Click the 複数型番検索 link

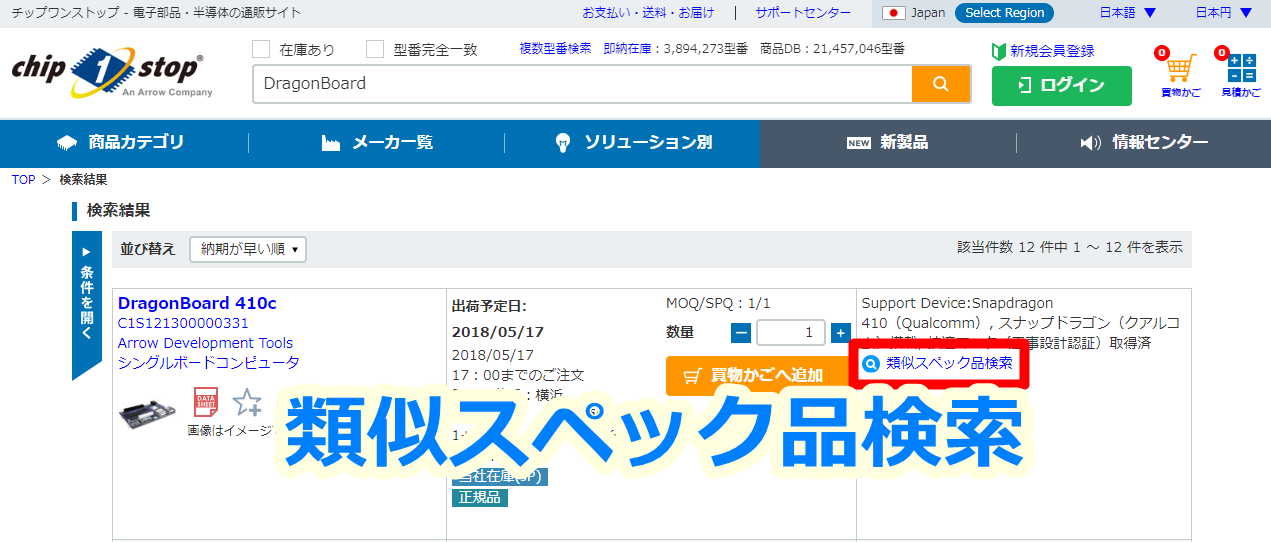click(x=556, y=48)
